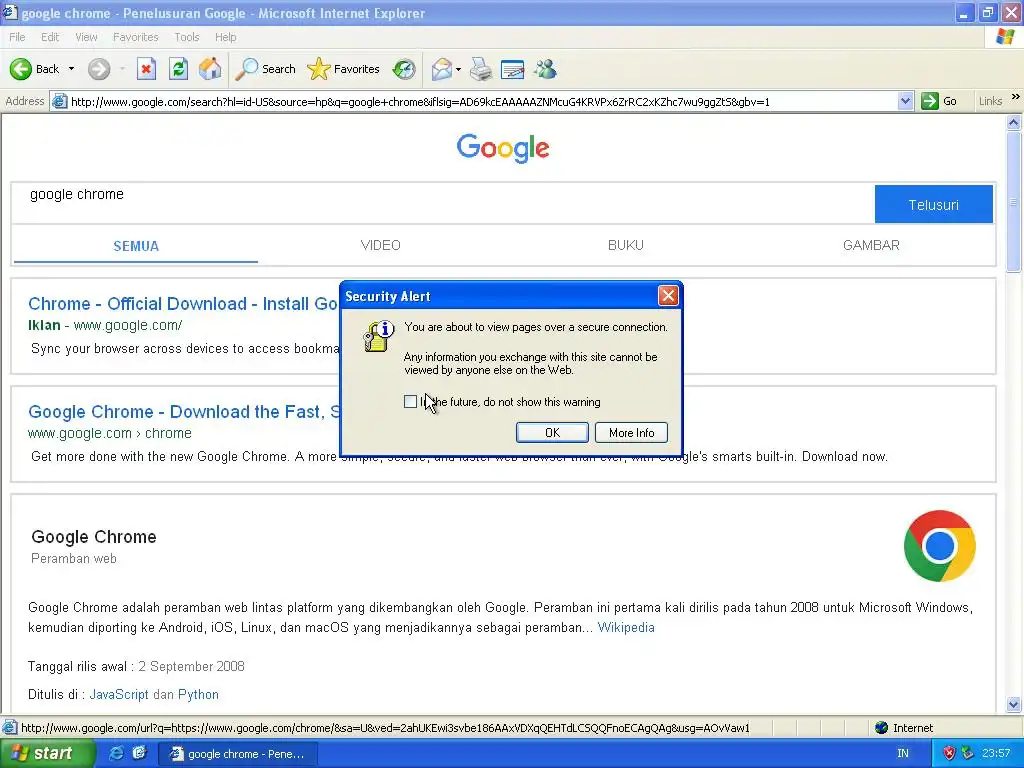The image size is (1024, 768).
Task: Open Favorites star toolbar button
Action: [x=343, y=69]
